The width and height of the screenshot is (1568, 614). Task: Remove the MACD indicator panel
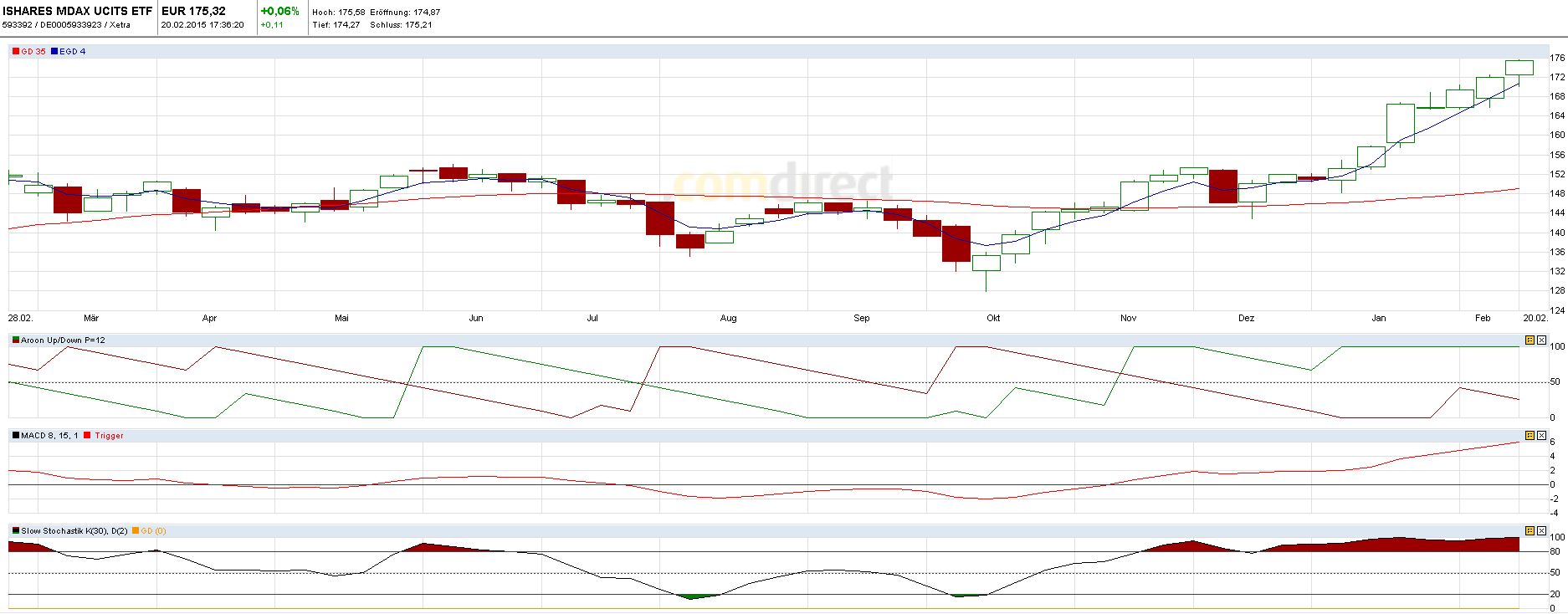(1541, 436)
